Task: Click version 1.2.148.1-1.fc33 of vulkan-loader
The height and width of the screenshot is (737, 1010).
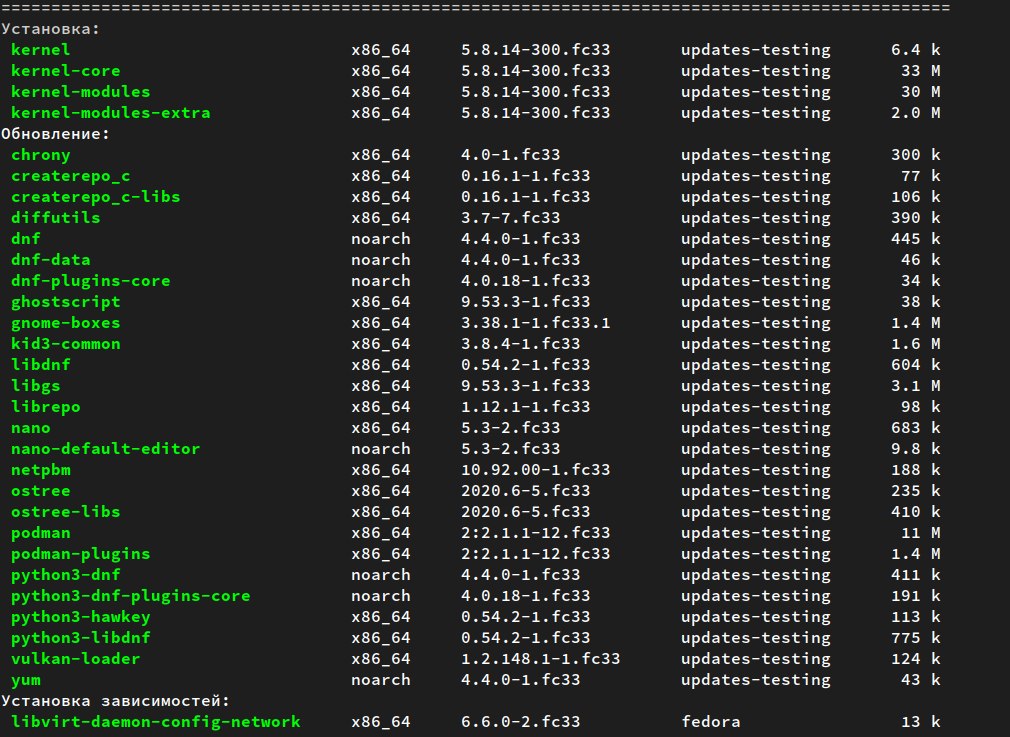Action: 540,659
